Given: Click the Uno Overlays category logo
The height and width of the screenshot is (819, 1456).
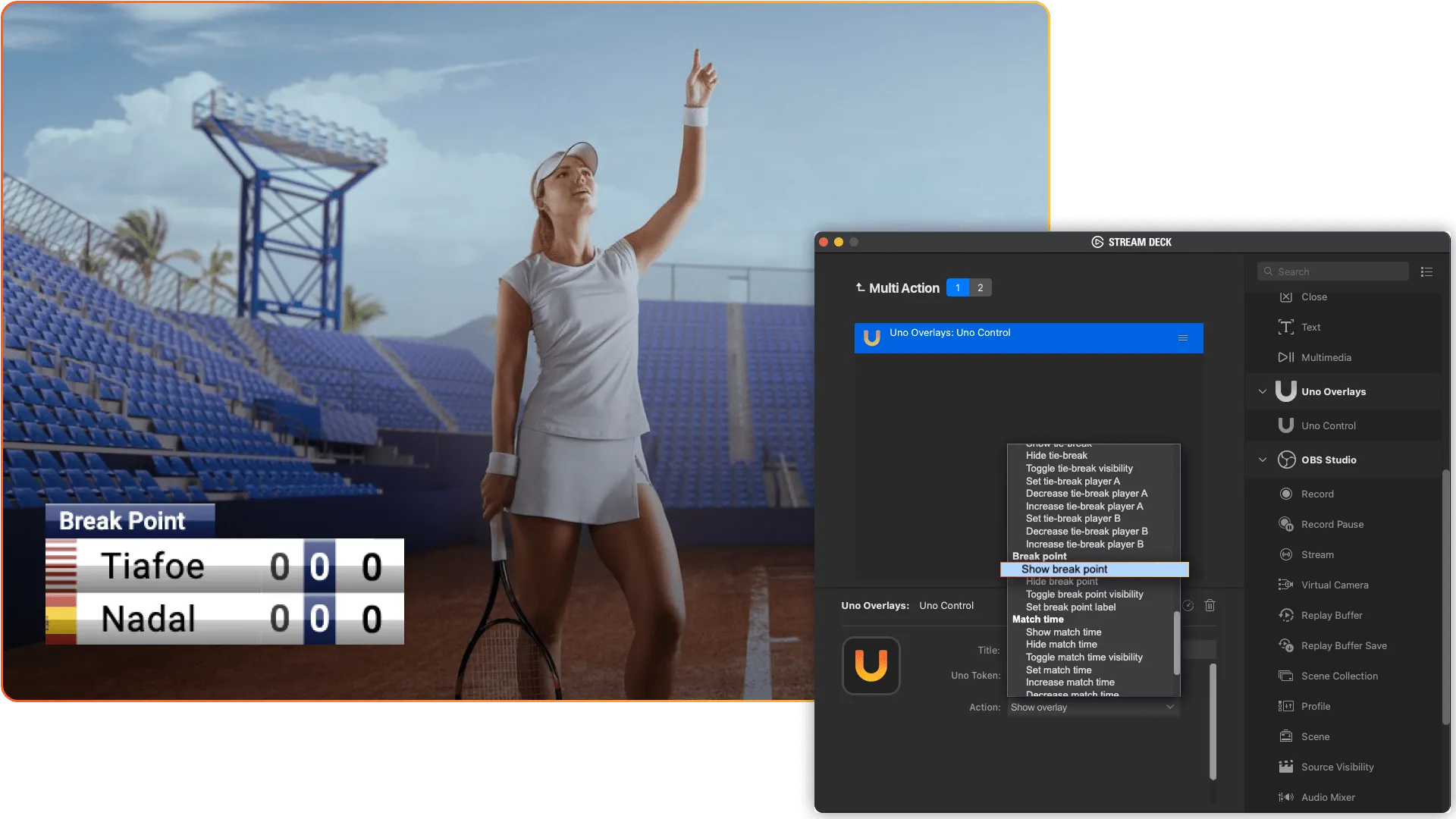Looking at the screenshot, I should click(1285, 391).
